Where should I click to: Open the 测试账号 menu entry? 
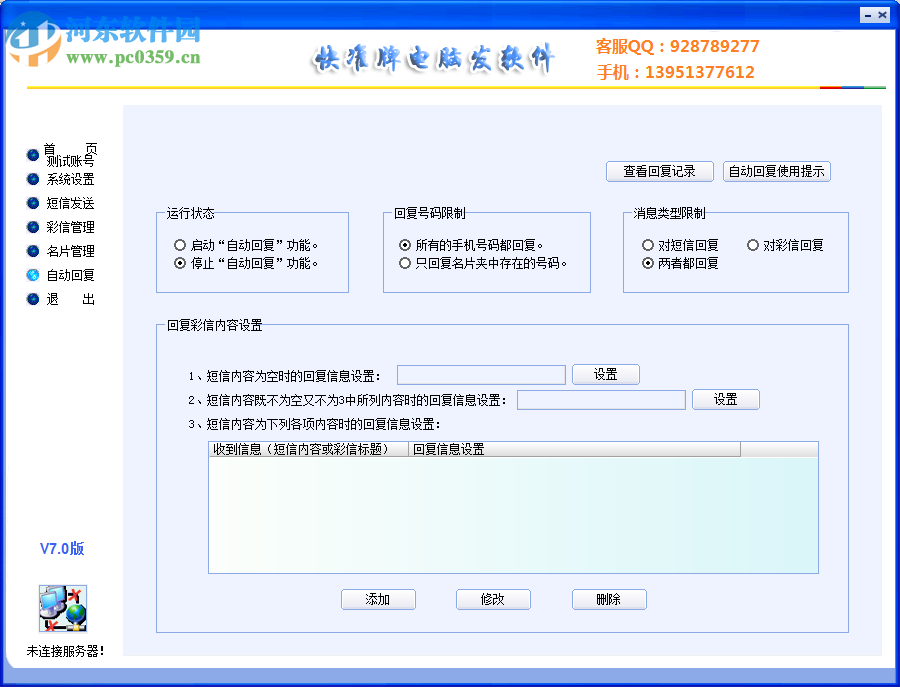point(70,160)
